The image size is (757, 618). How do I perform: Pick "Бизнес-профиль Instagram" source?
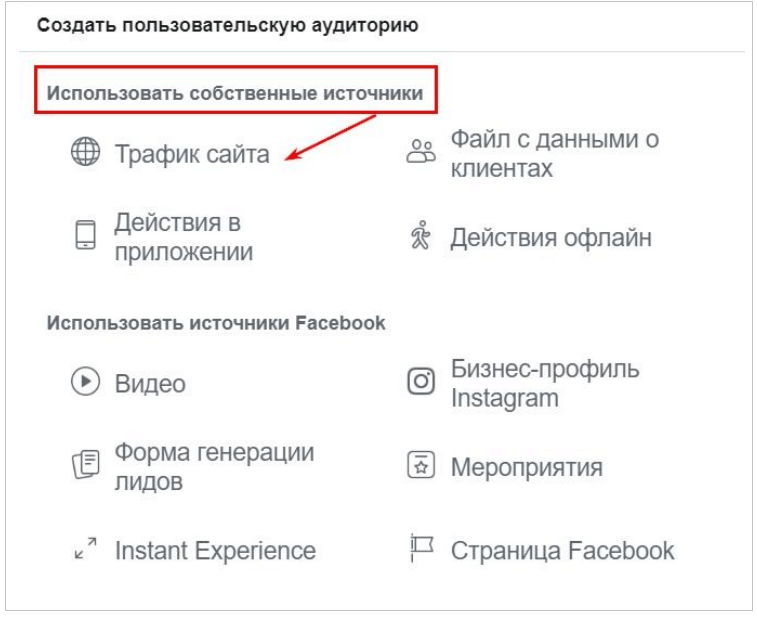pyautogui.click(x=544, y=383)
